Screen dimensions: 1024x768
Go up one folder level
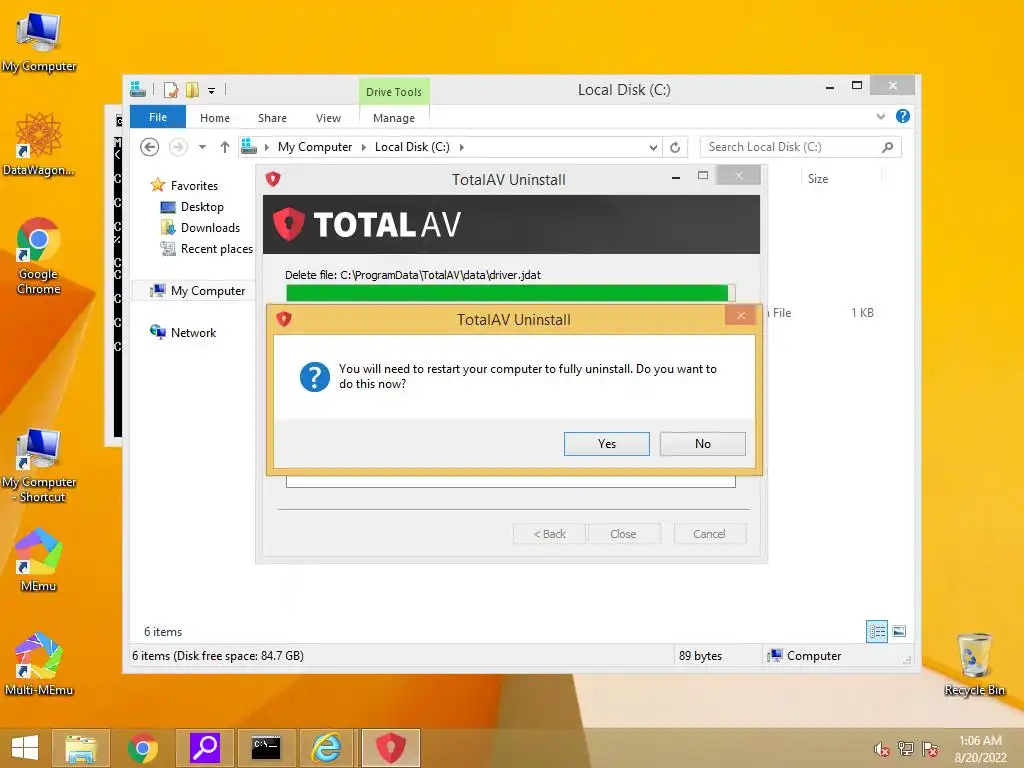pos(225,147)
